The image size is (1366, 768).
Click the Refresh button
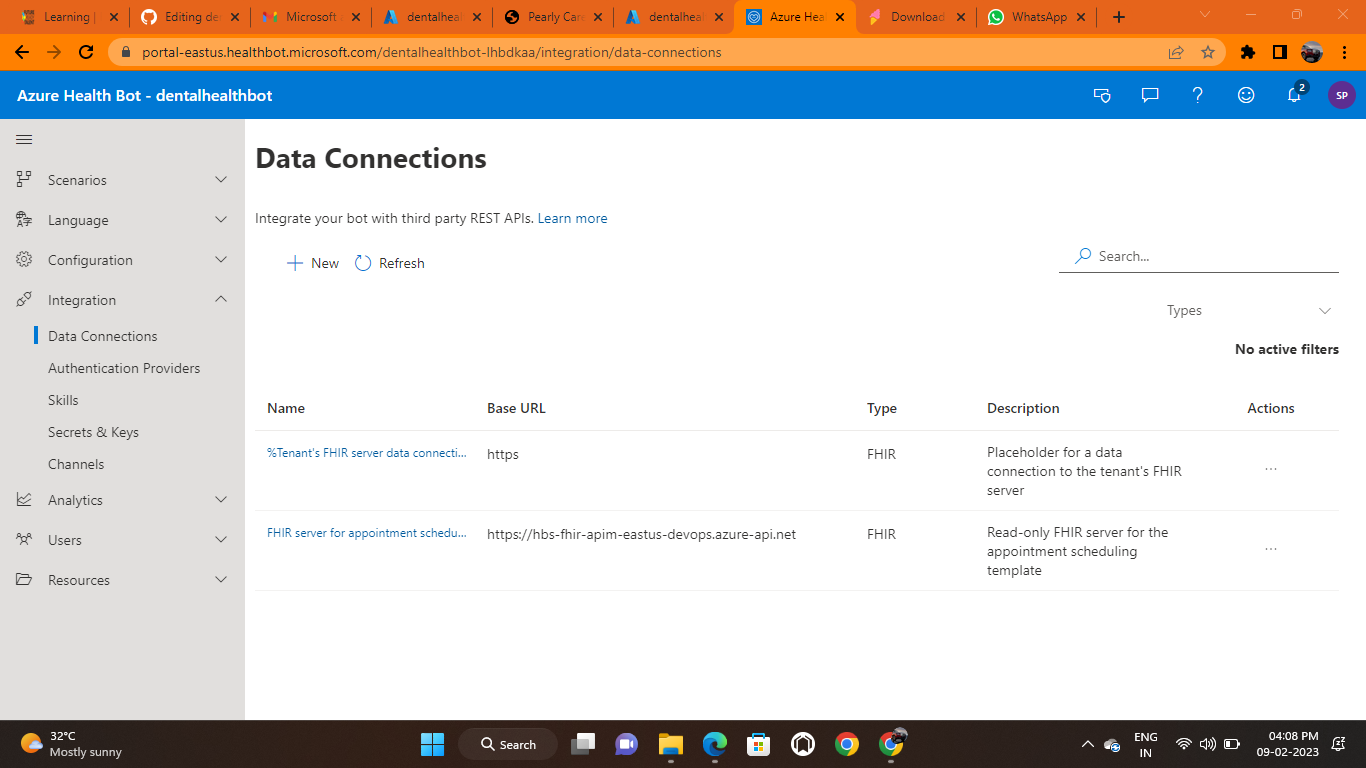390,263
